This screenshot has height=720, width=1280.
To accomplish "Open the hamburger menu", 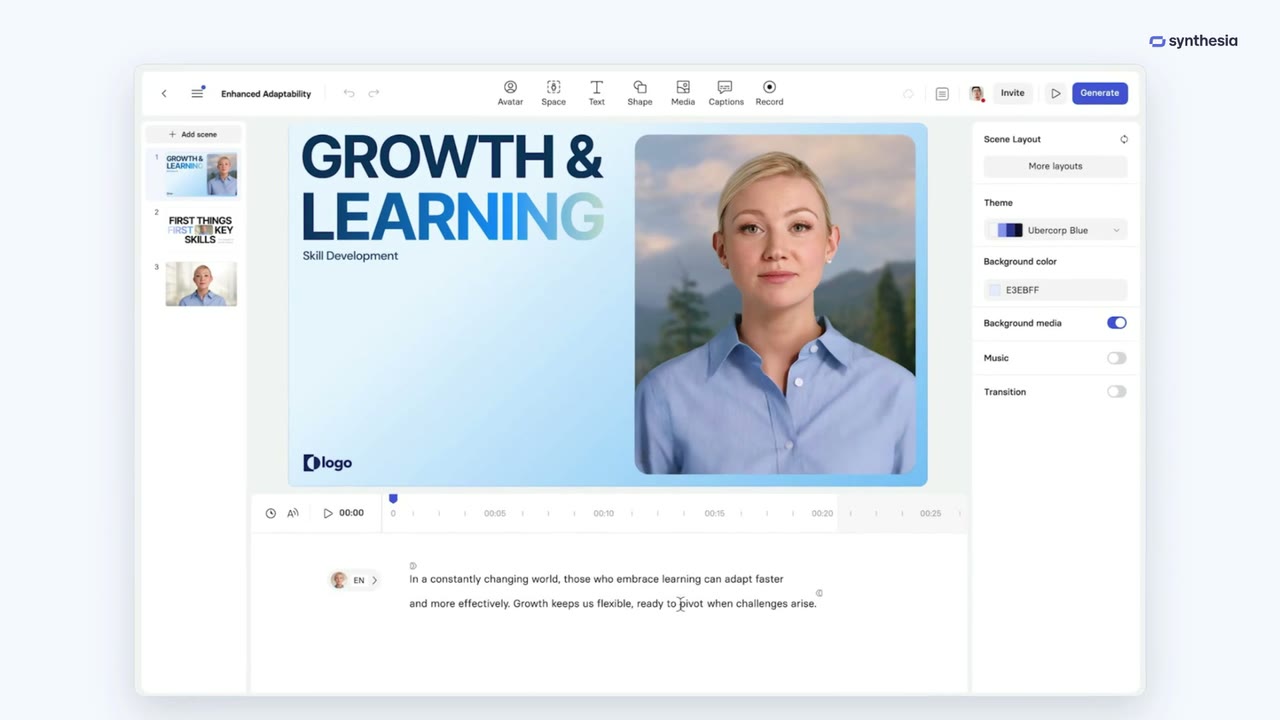I will [x=197, y=93].
